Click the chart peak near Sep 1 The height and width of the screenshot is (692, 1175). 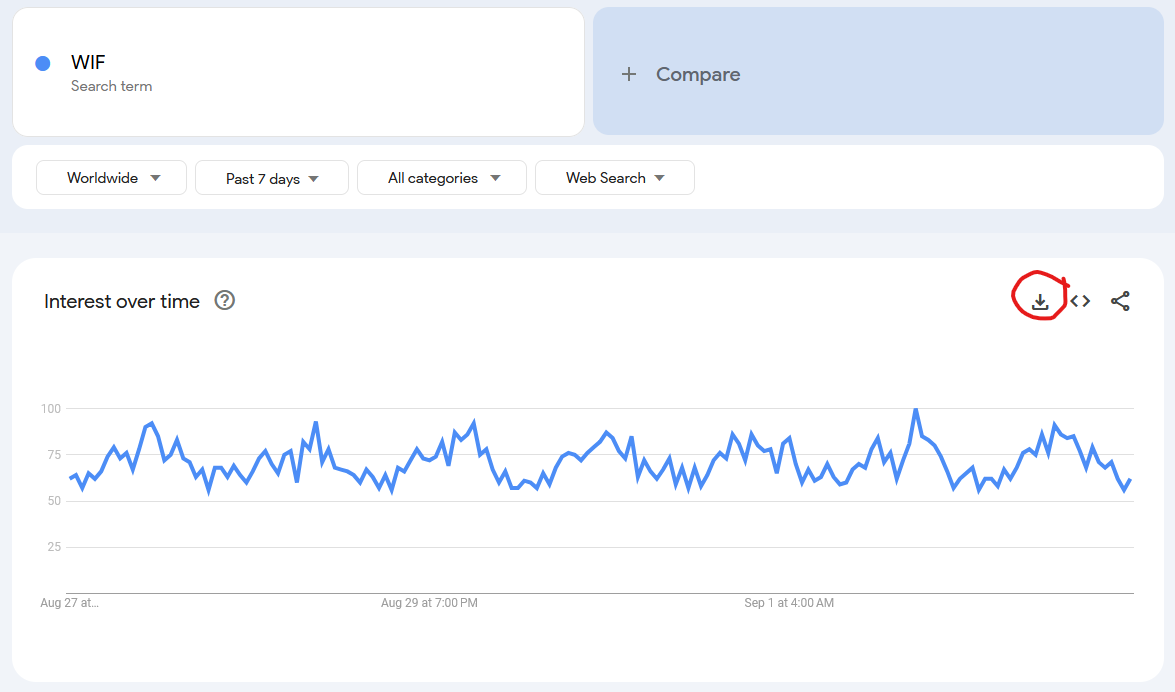click(916, 409)
